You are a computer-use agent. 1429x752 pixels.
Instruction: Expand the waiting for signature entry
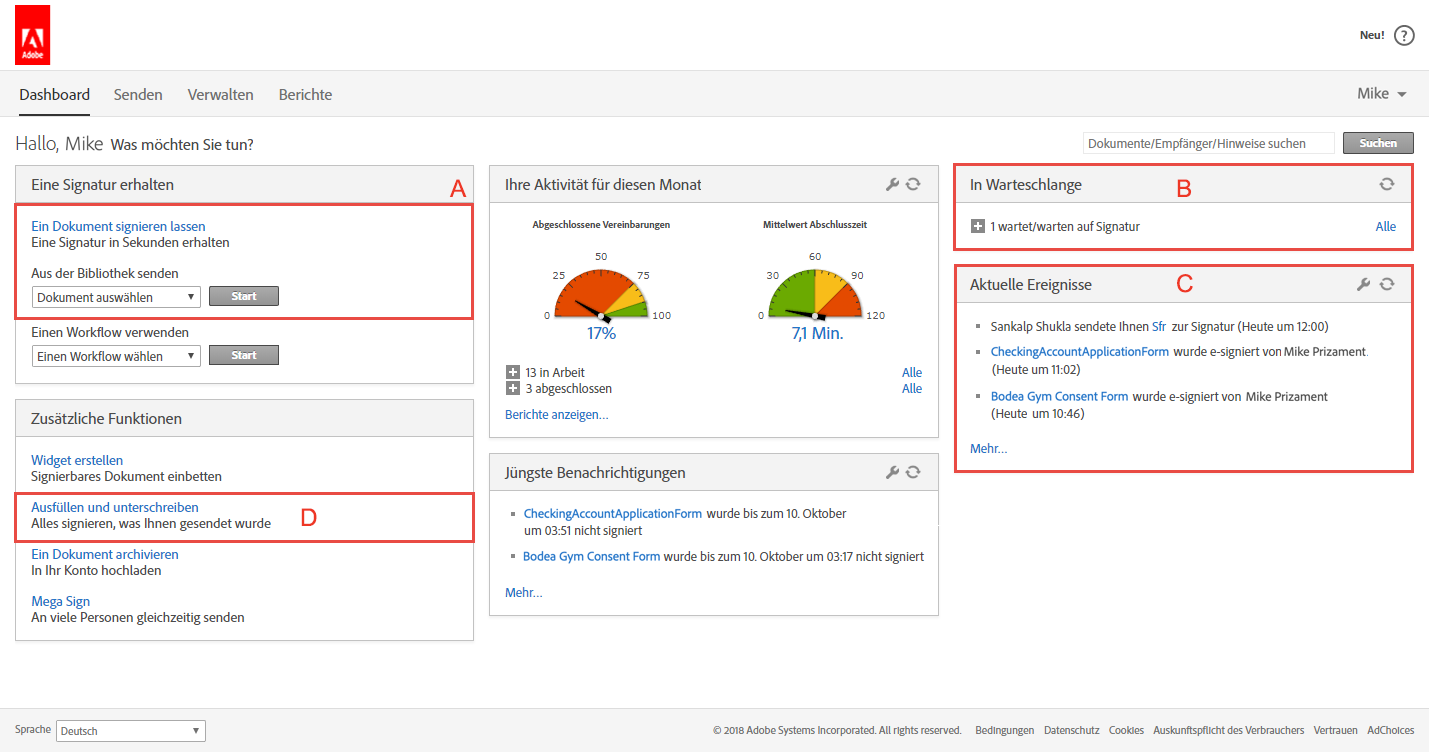tap(978, 227)
